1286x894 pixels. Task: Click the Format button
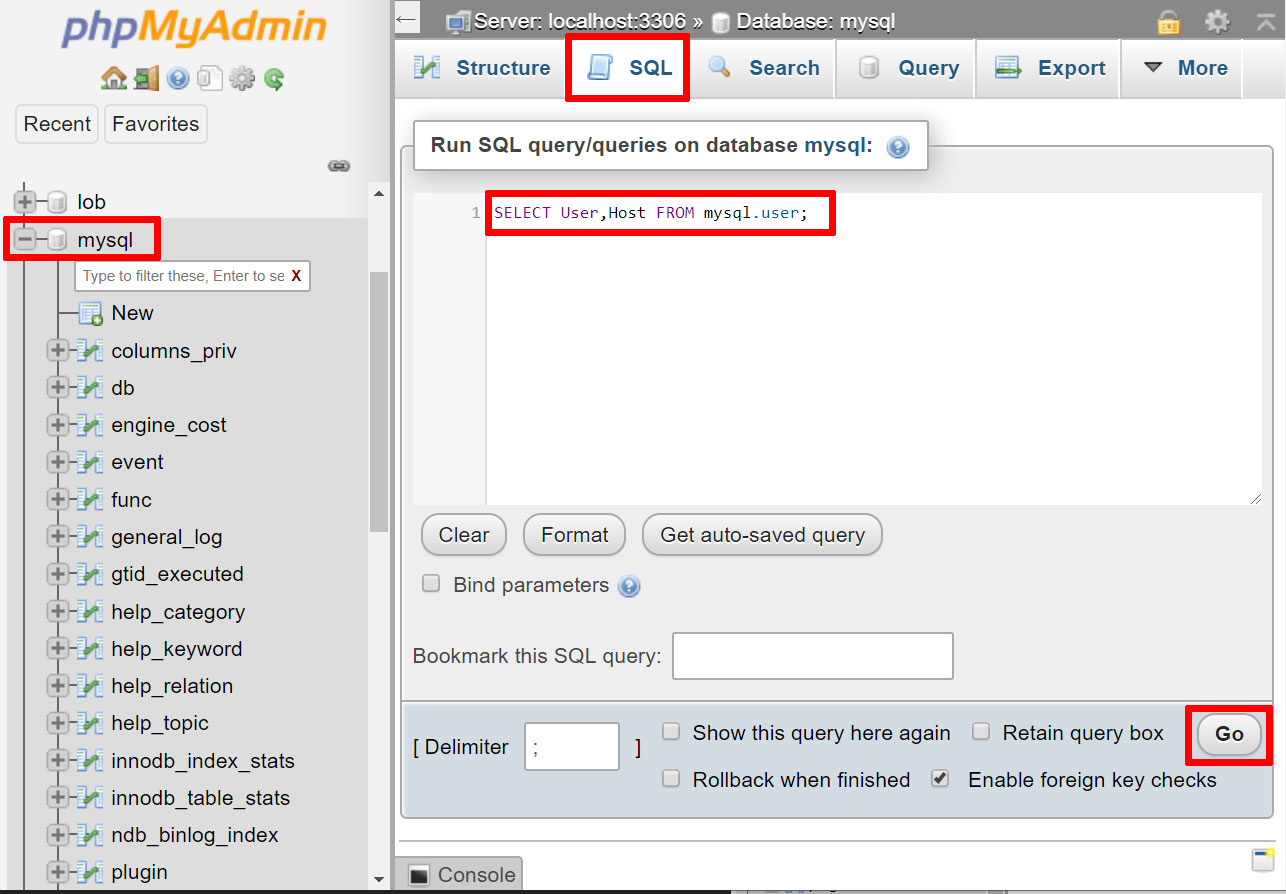(575, 535)
